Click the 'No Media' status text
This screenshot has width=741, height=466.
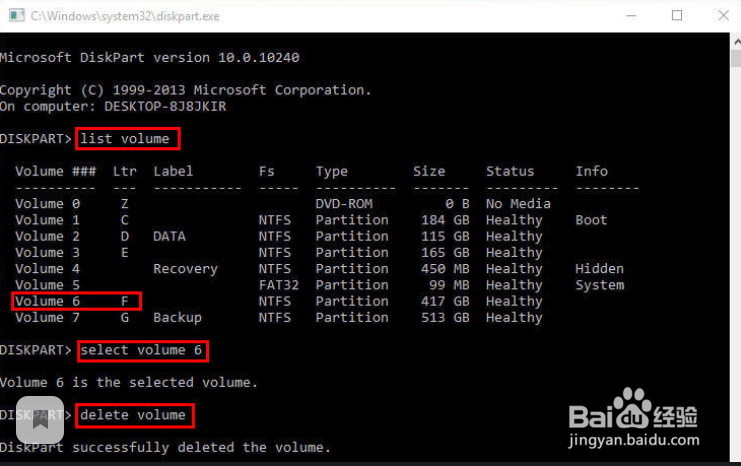[518, 204]
